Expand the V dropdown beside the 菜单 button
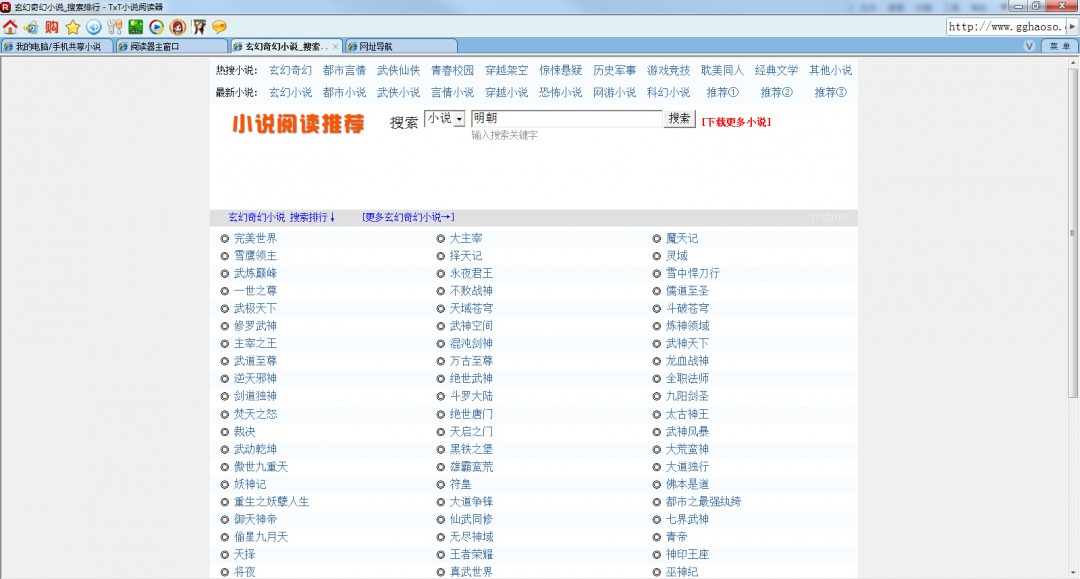 click(1029, 46)
